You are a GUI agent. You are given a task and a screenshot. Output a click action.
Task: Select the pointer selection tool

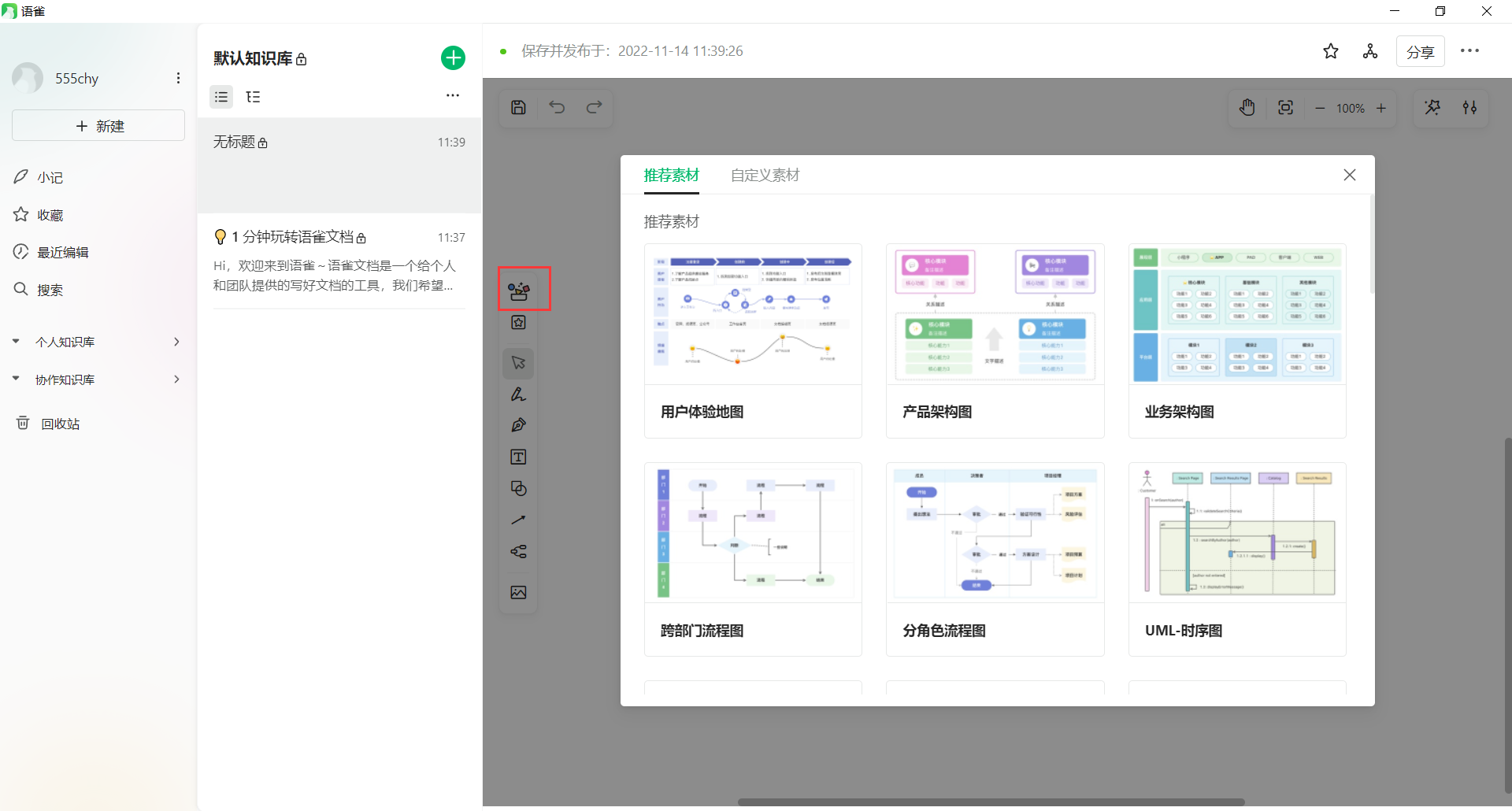pos(518,363)
